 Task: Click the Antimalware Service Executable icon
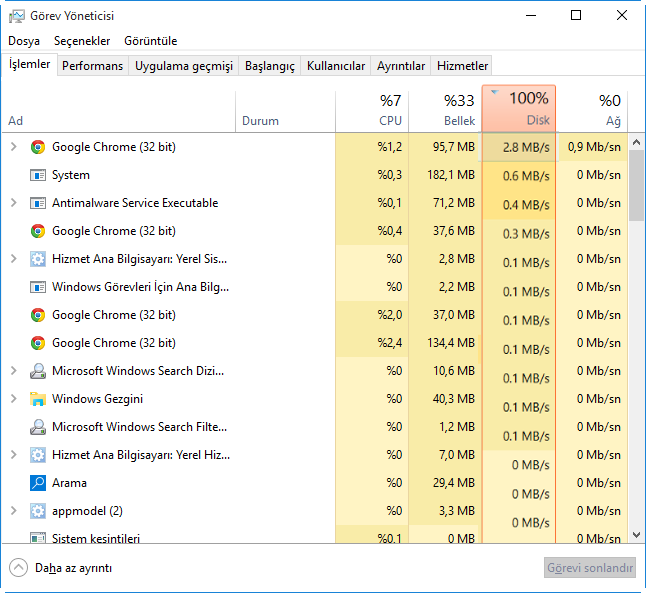pyautogui.click(x=38, y=203)
